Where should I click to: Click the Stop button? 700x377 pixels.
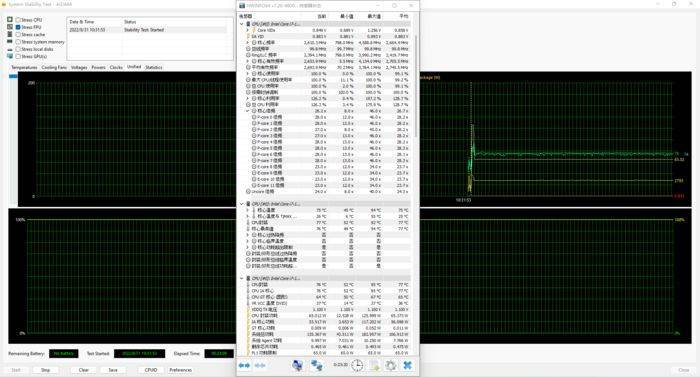[46, 370]
